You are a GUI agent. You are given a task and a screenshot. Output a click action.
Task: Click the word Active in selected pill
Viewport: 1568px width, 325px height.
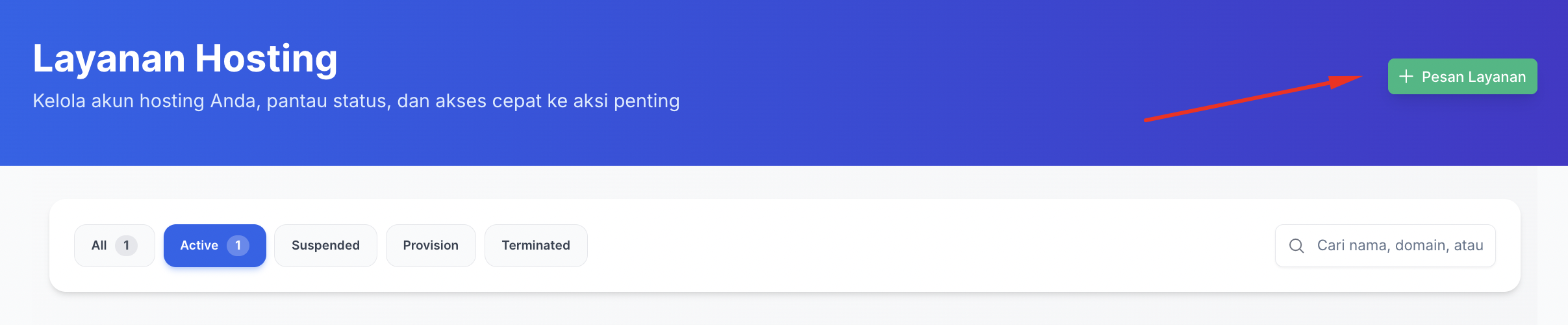point(199,246)
